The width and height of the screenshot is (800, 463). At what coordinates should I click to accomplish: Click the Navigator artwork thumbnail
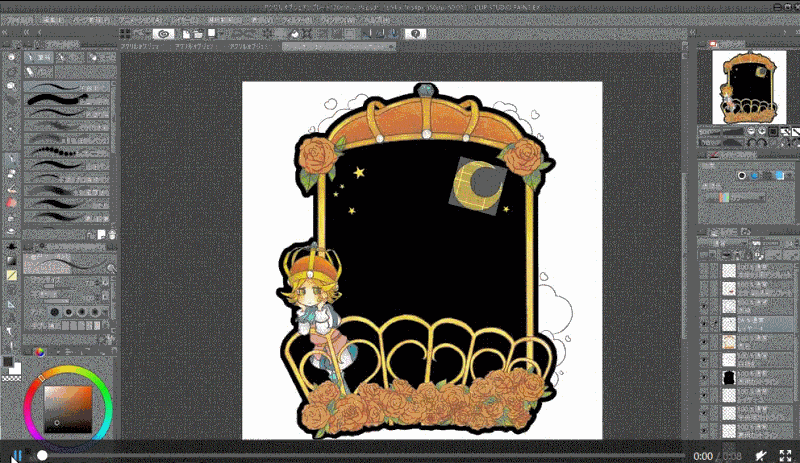pyautogui.click(x=749, y=87)
